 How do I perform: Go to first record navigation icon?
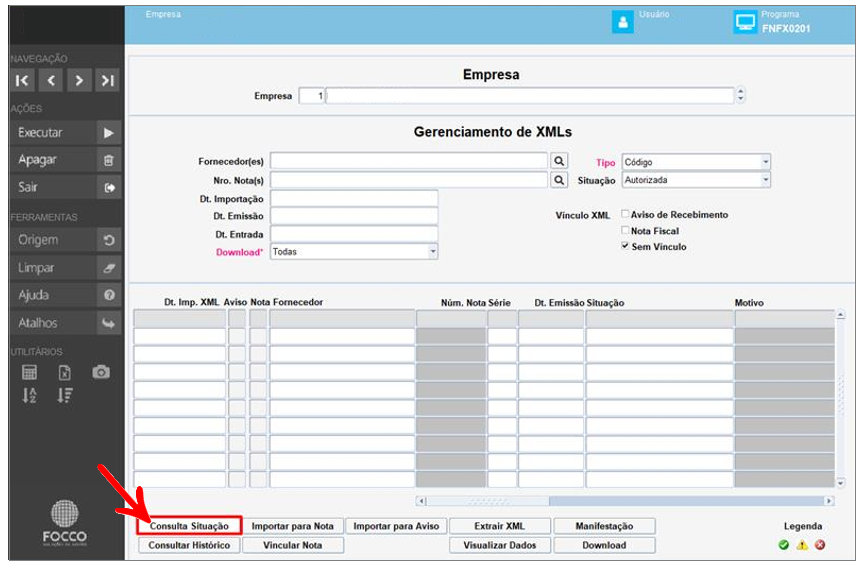(x=23, y=81)
